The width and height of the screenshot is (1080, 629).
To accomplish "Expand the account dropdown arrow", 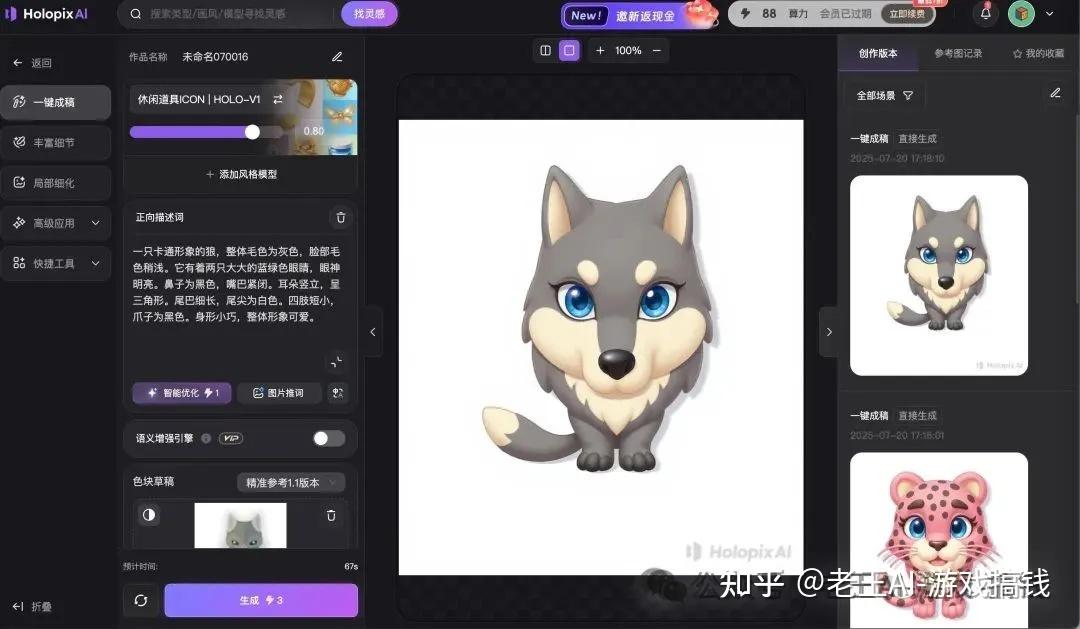I will [1049, 13].
